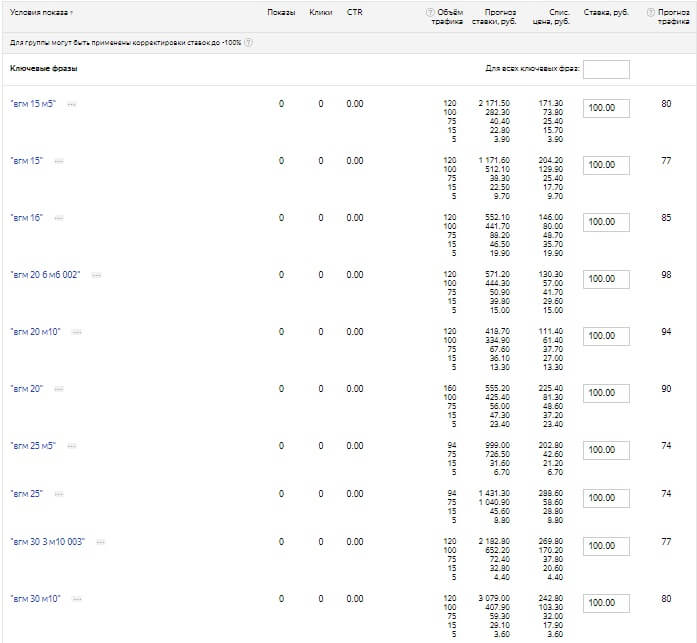Select the charged price value "225.40"
Viewport: 697px width, 643px height.
pos(551,388)
